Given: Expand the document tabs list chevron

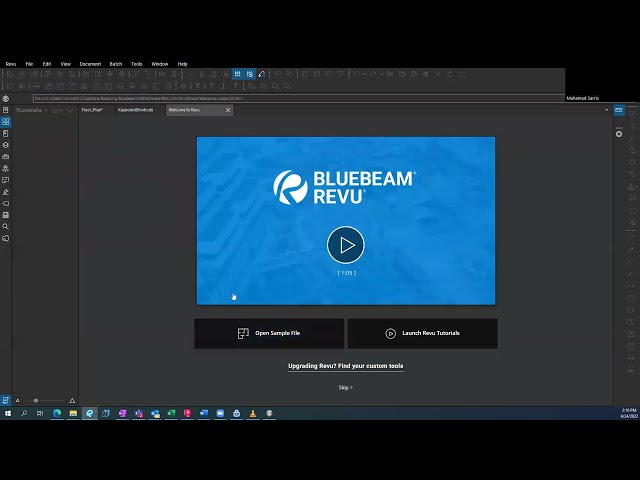Looking at the screenshot, I should click(606, 110).
